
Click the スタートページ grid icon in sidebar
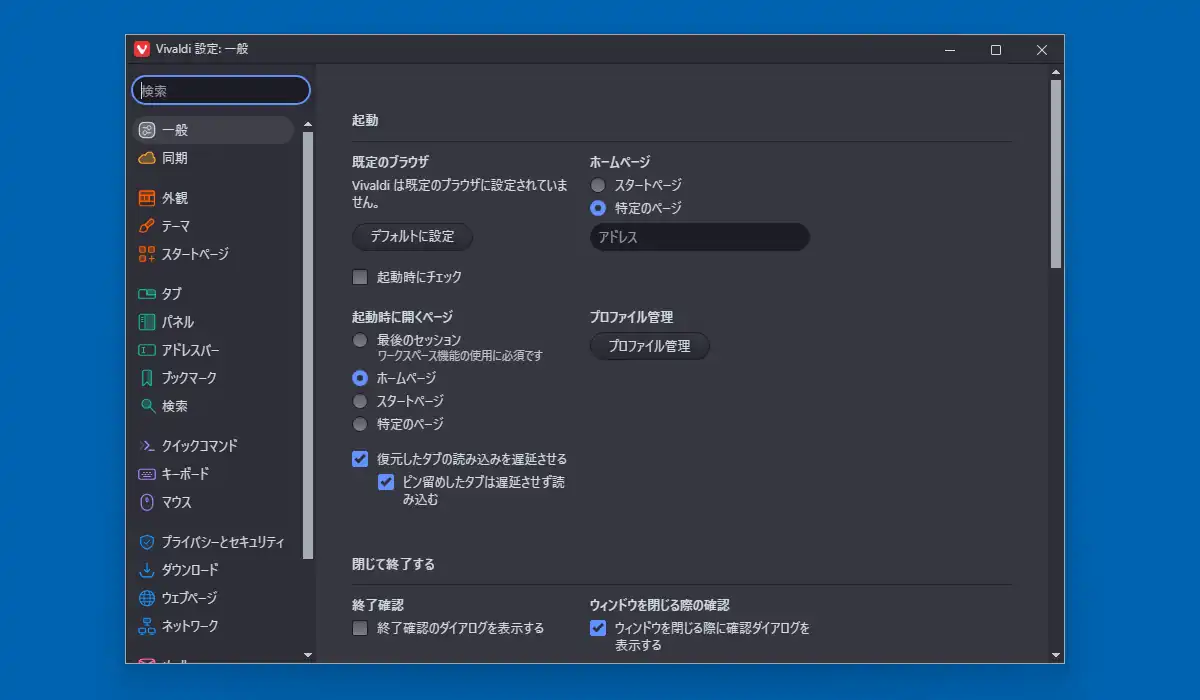pyautogui.click(x=147, y=254)
